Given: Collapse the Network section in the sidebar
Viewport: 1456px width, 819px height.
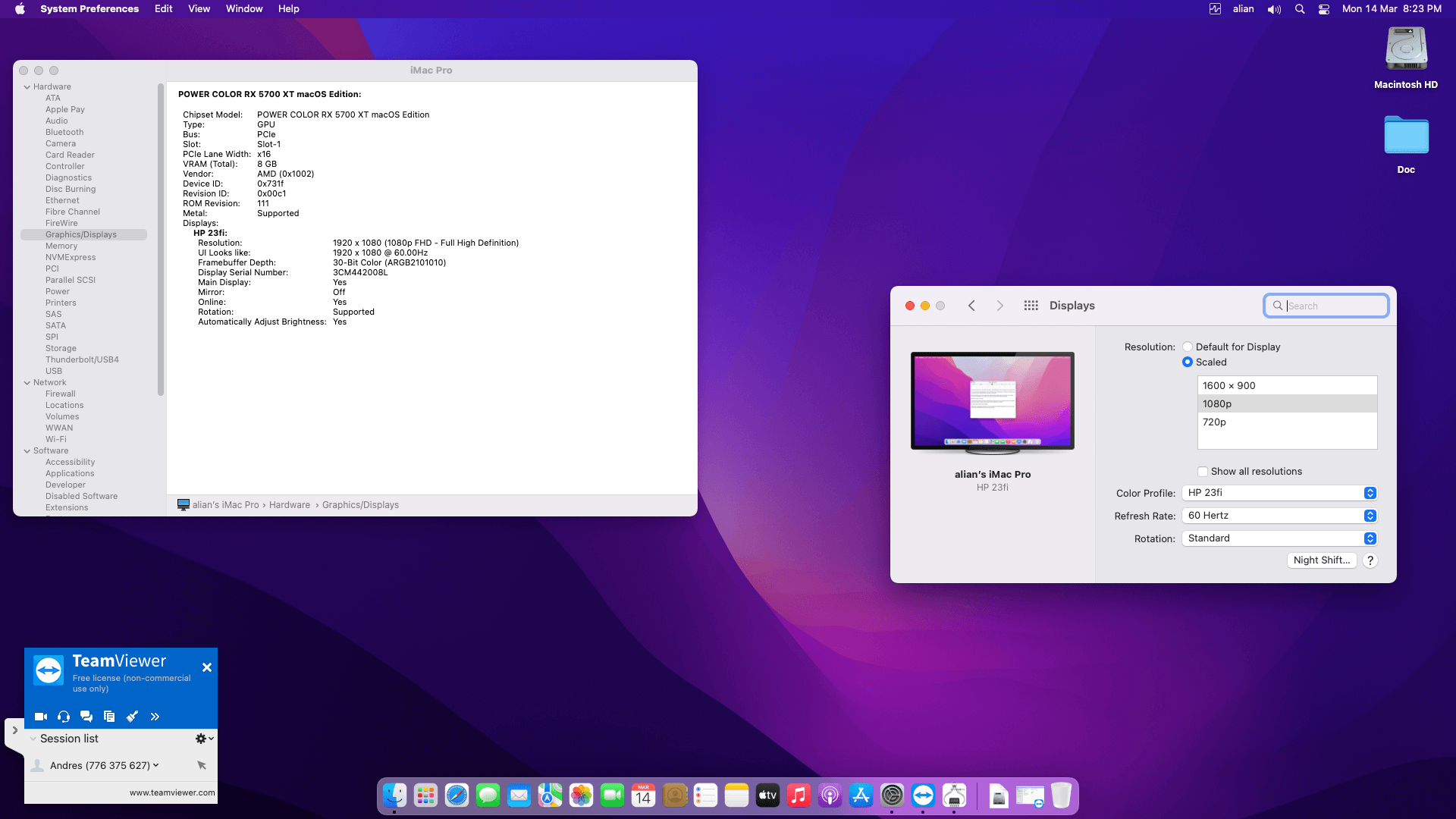Looking at the screenshot, I should point(27,383).
